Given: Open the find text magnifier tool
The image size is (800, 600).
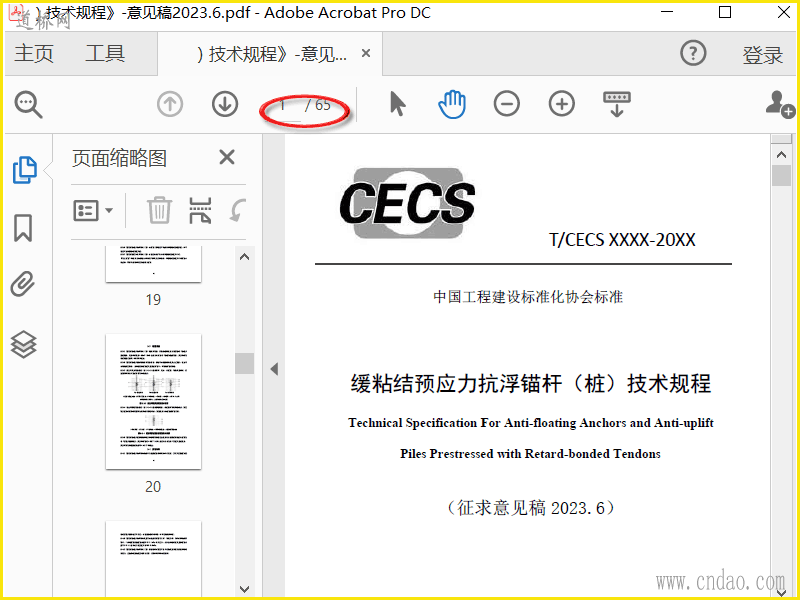Looking at the screenshot, I should [29, 105].
